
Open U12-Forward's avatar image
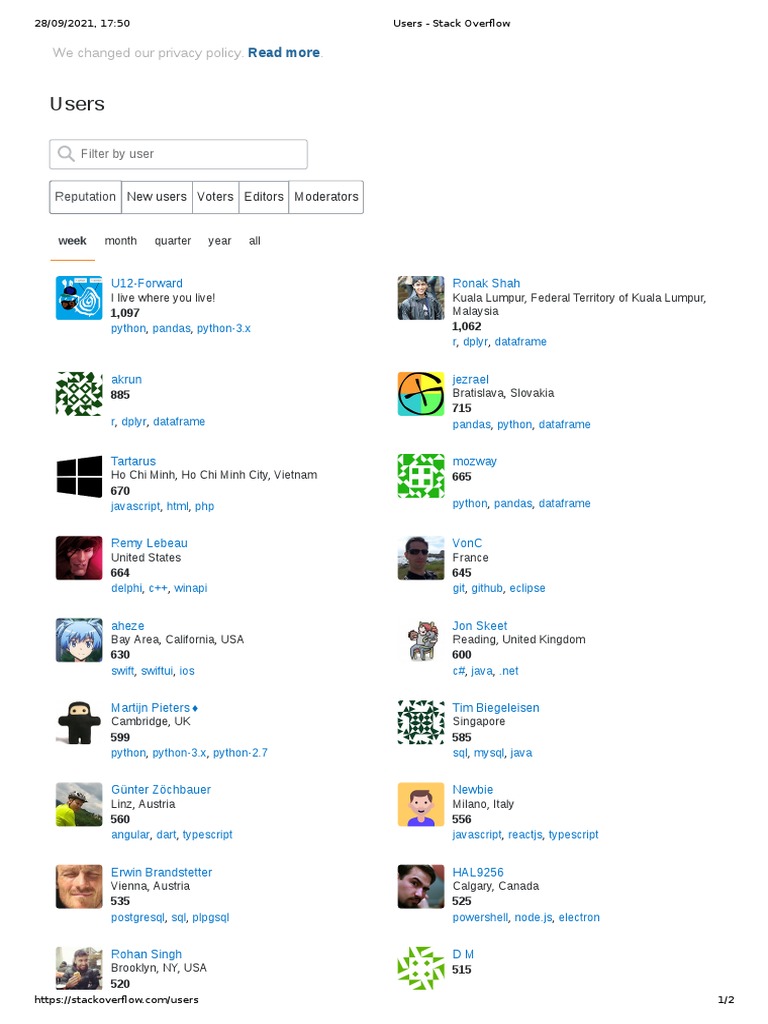[79, 298]
